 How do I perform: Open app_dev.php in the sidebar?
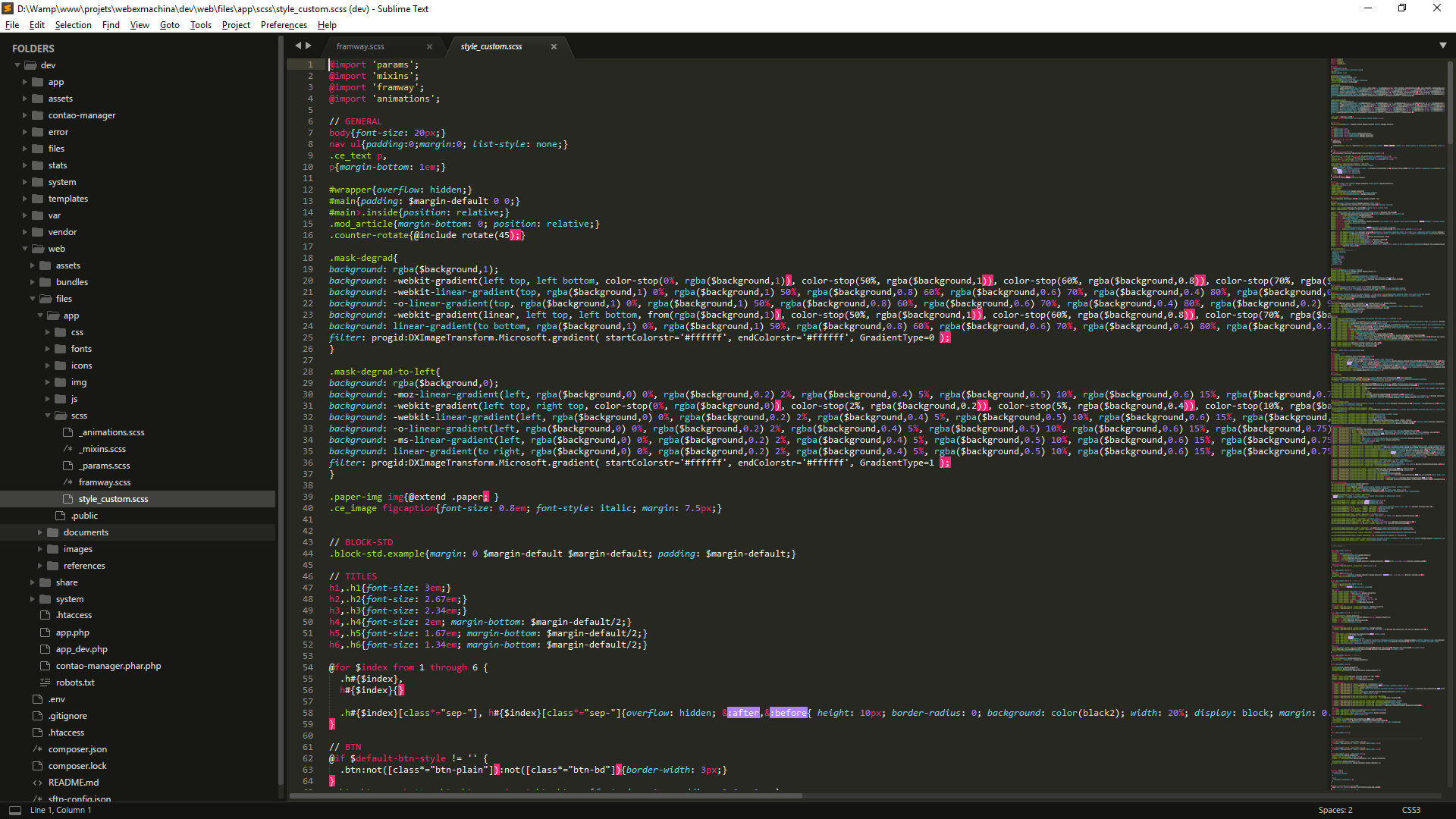click(82, 649)
